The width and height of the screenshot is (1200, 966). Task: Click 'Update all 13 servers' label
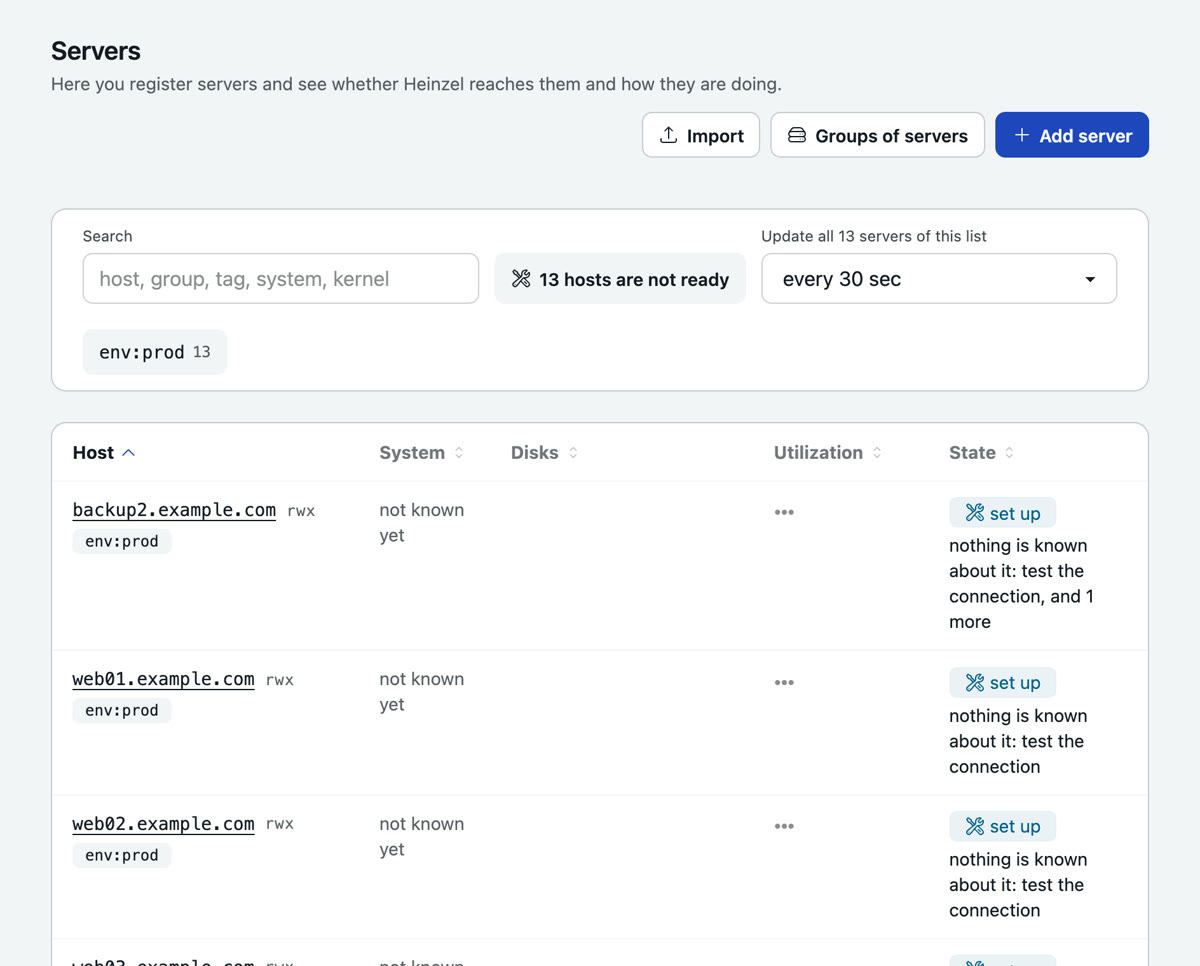(874, 236)
